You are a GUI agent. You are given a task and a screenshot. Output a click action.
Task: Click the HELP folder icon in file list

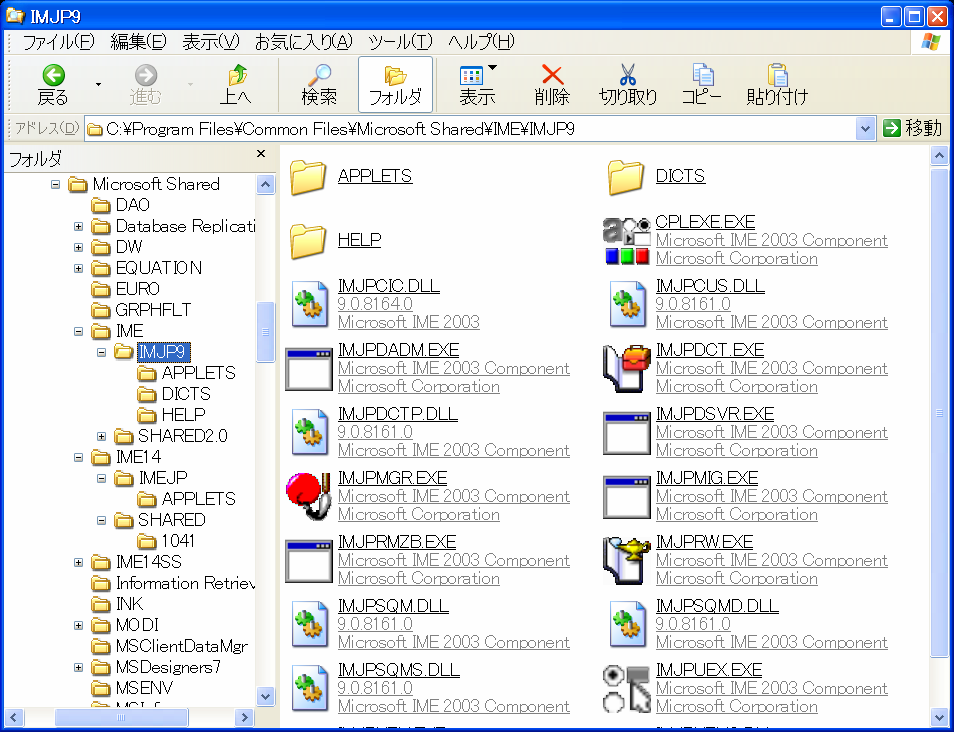click(x=308, y=241)
